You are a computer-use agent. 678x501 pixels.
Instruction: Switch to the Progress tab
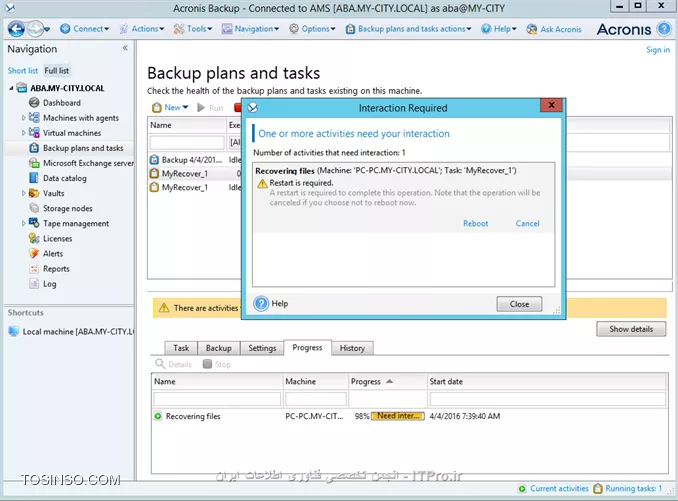pyautogui.click(x=307, y=348)
